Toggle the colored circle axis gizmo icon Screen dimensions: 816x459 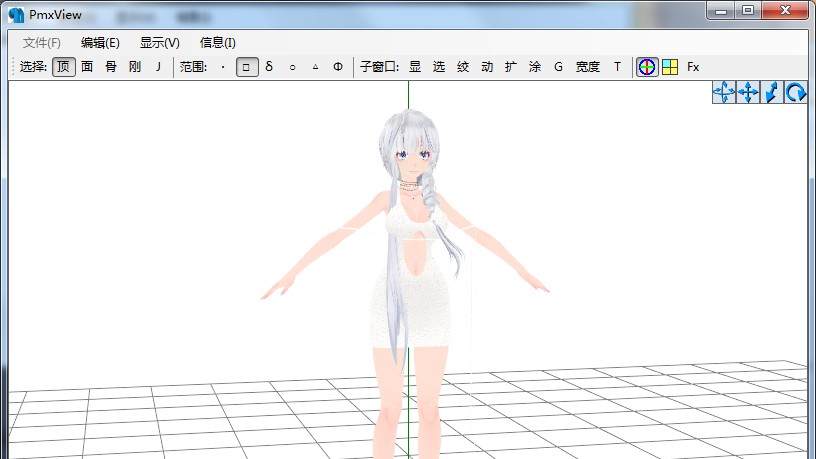[x=647, y=67]
